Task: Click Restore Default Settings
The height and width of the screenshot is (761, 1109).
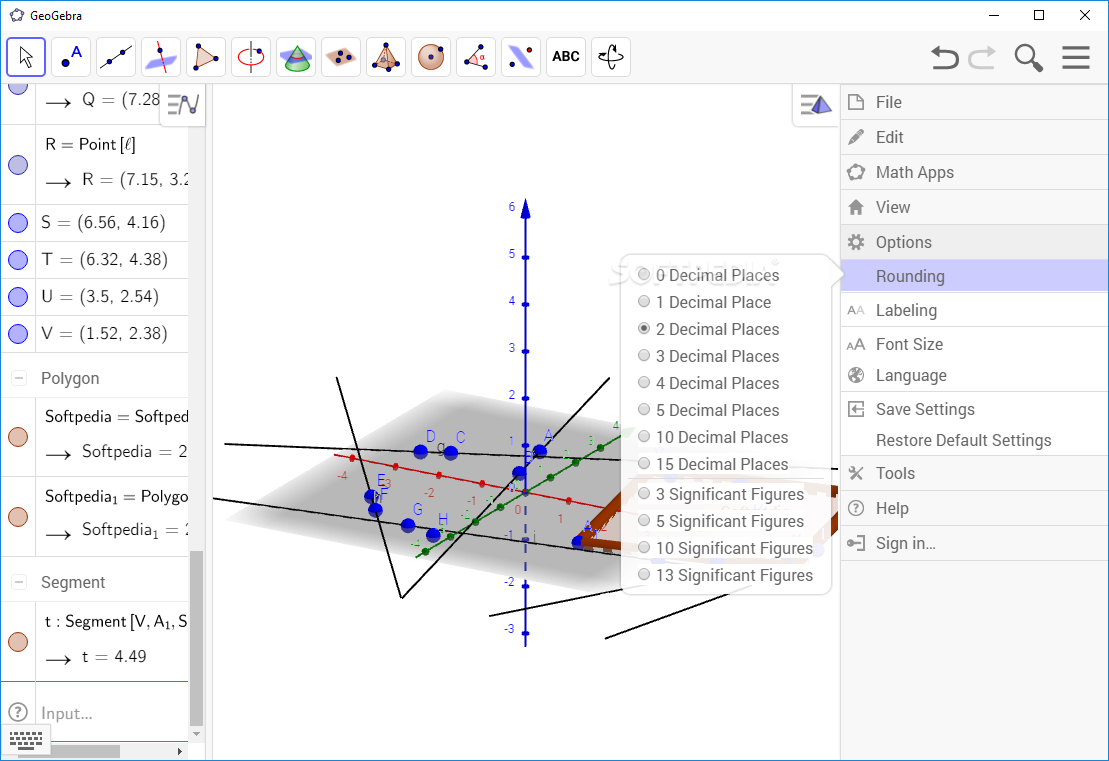Action: point(975,440)
